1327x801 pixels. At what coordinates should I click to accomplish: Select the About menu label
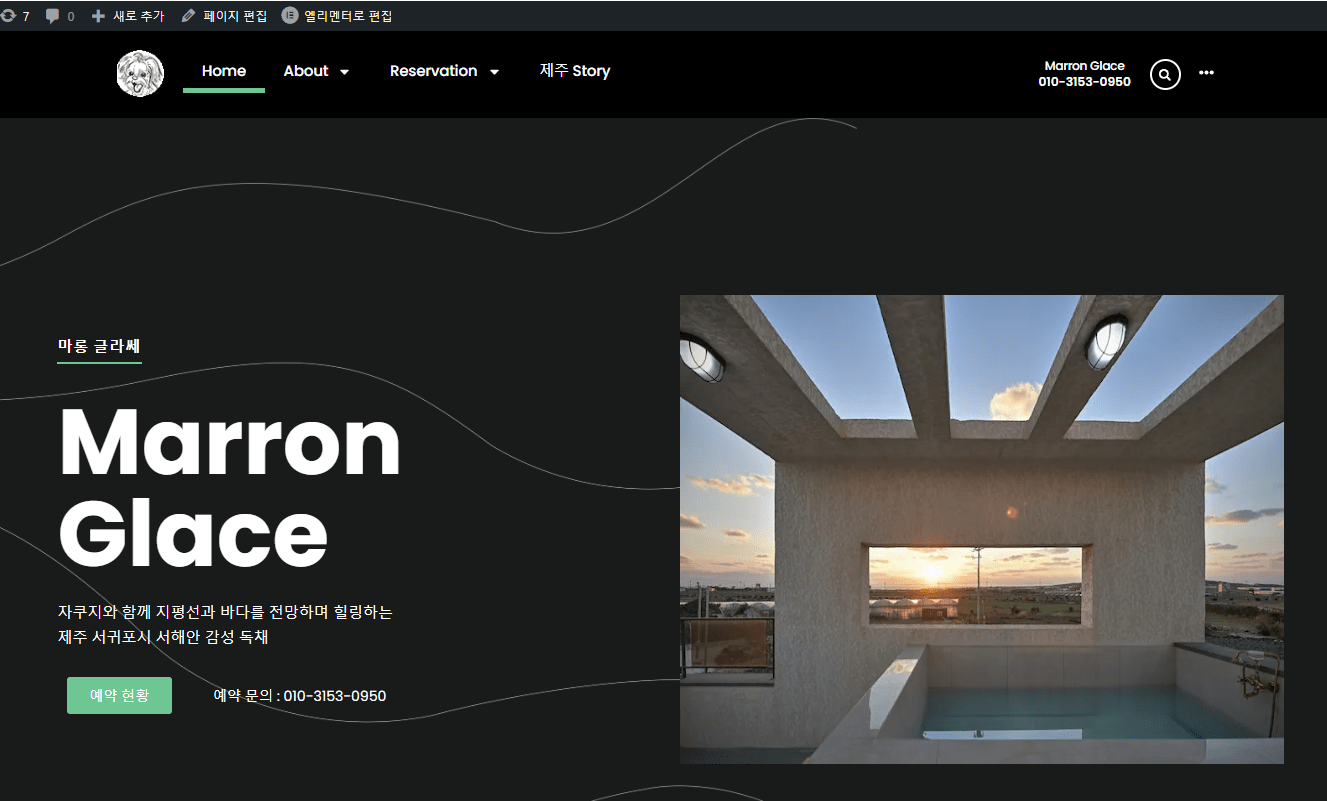coord(305,71)
